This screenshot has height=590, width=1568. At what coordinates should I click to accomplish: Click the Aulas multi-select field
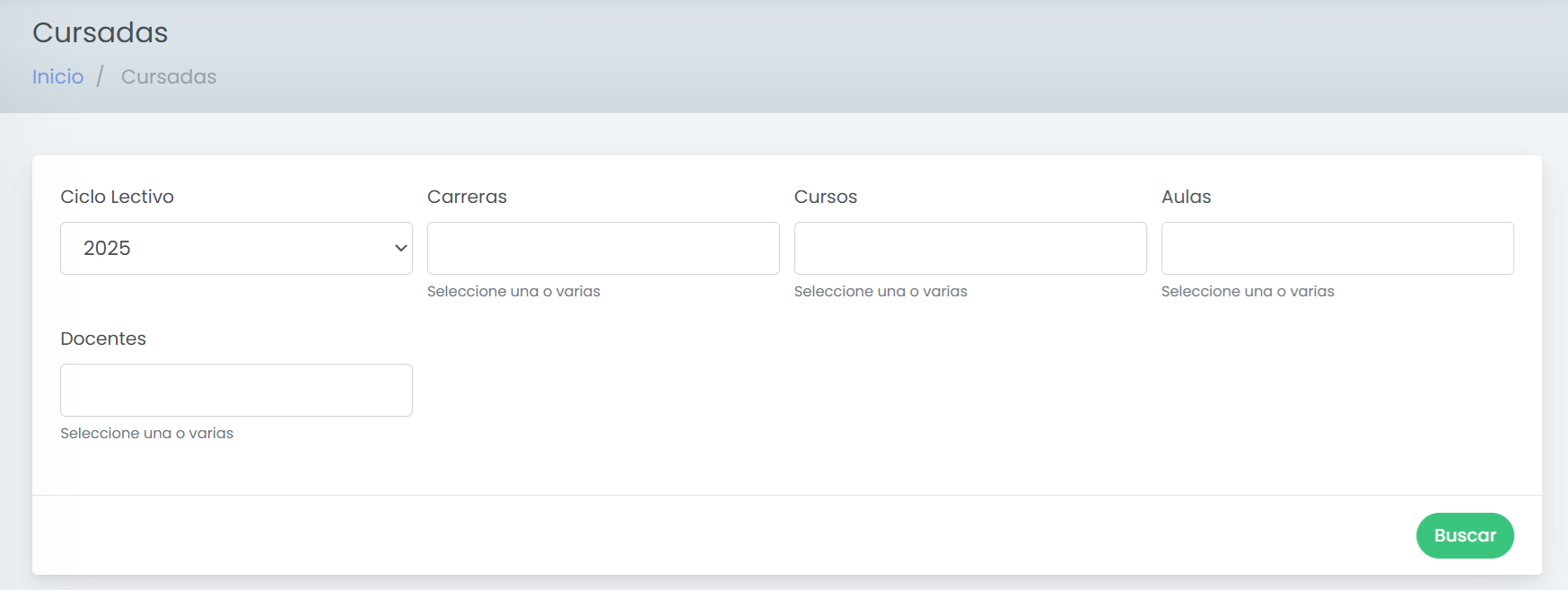point(1337,248)
